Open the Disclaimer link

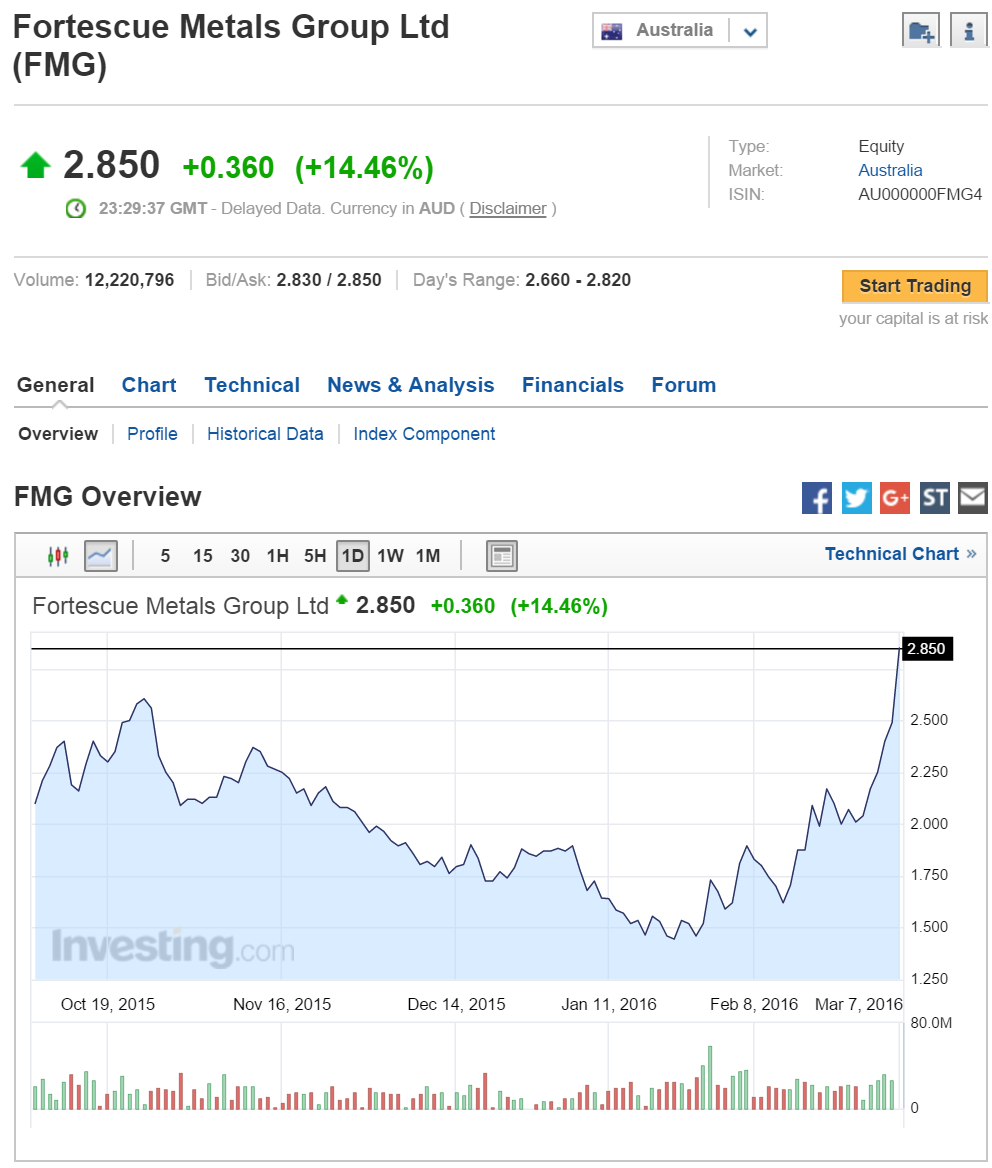pos(508,209)
